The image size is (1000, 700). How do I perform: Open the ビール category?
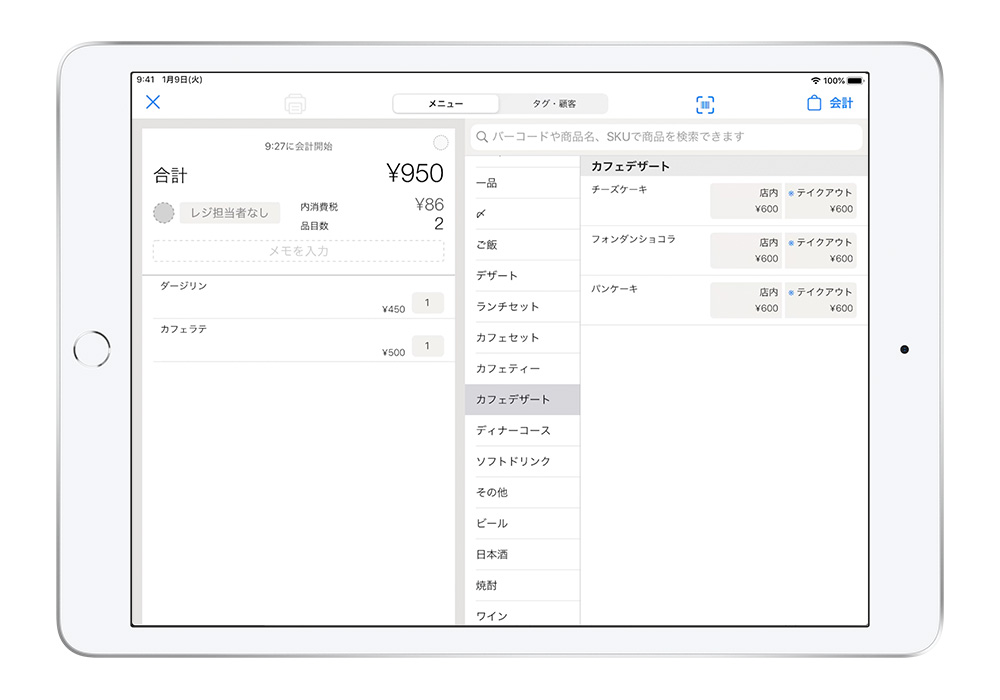522,523
